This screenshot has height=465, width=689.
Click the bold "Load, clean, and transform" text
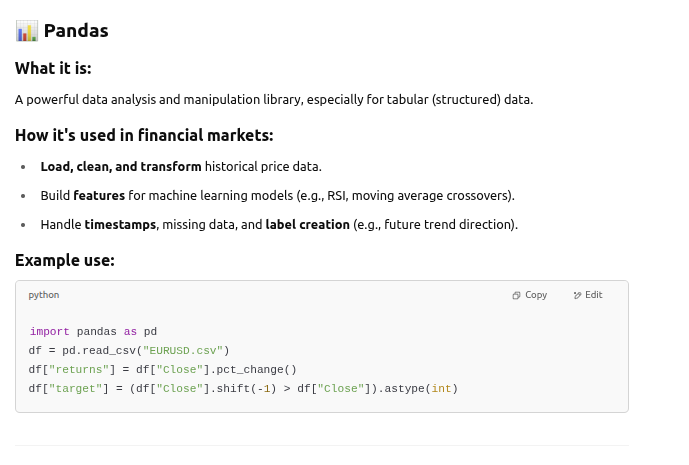[121, 166]
